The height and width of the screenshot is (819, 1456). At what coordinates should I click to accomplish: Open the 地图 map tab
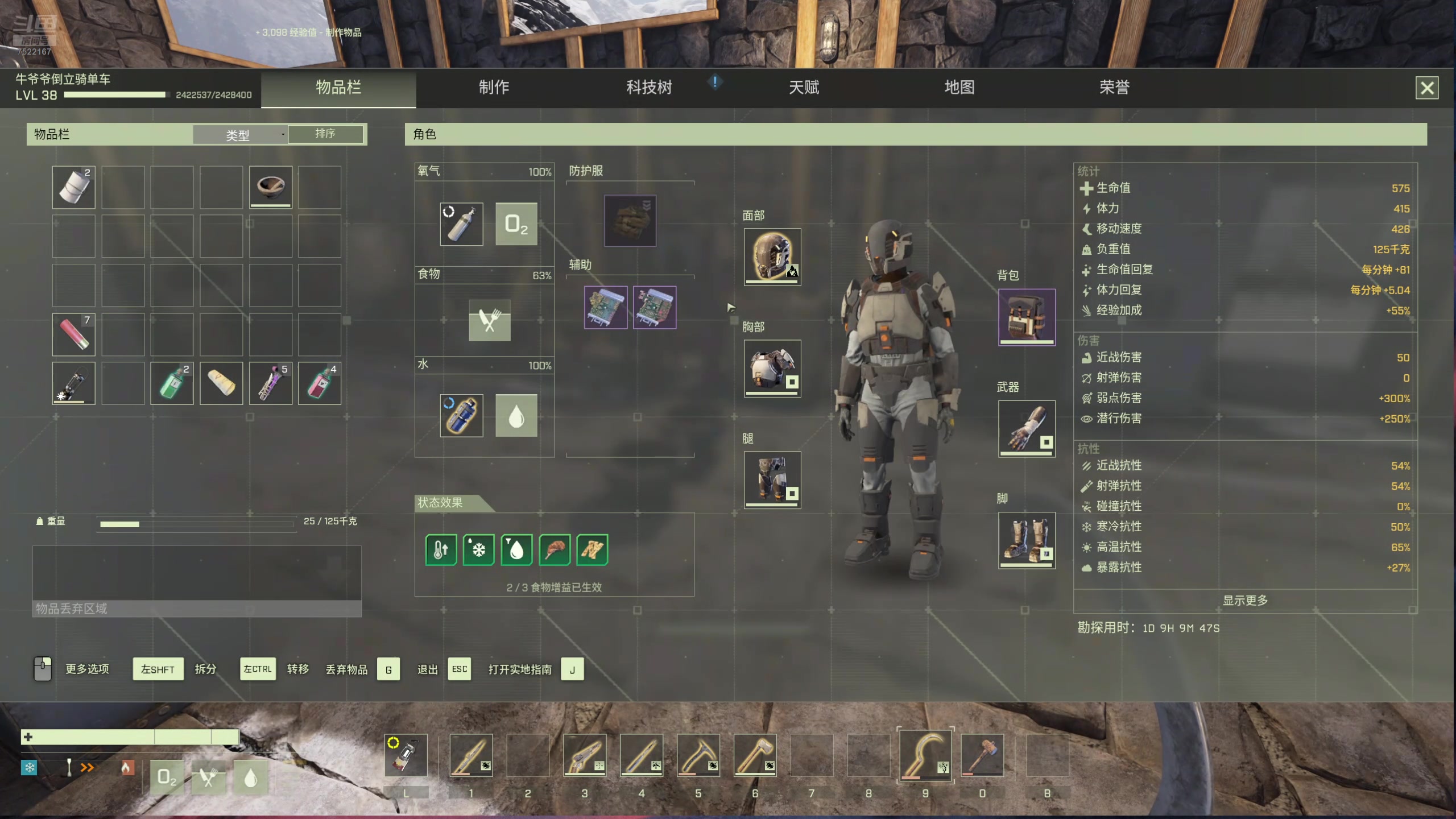pos(959,88)
